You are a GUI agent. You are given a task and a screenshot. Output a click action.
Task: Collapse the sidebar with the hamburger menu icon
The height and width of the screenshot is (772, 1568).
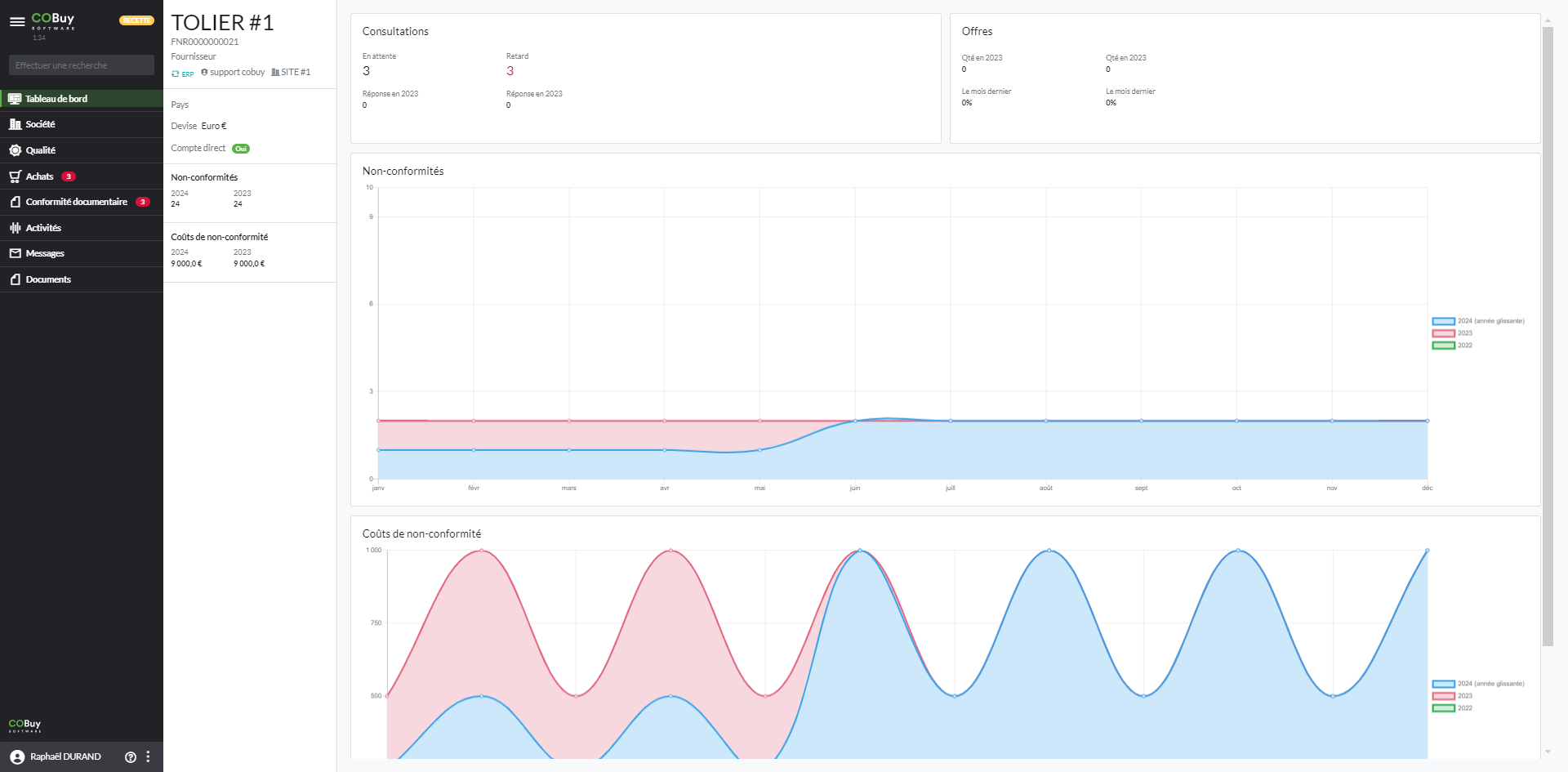coord(16,22)
